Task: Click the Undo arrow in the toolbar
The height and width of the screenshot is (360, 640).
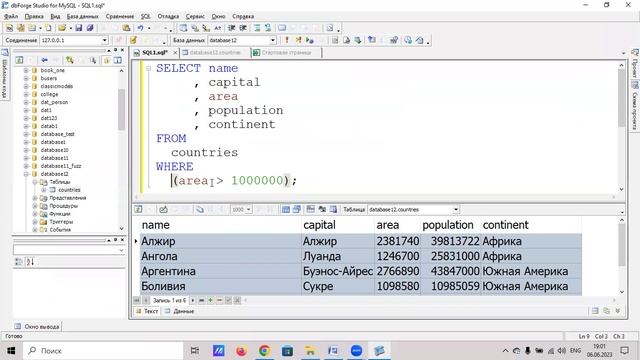Action: (x=140, y=28)
